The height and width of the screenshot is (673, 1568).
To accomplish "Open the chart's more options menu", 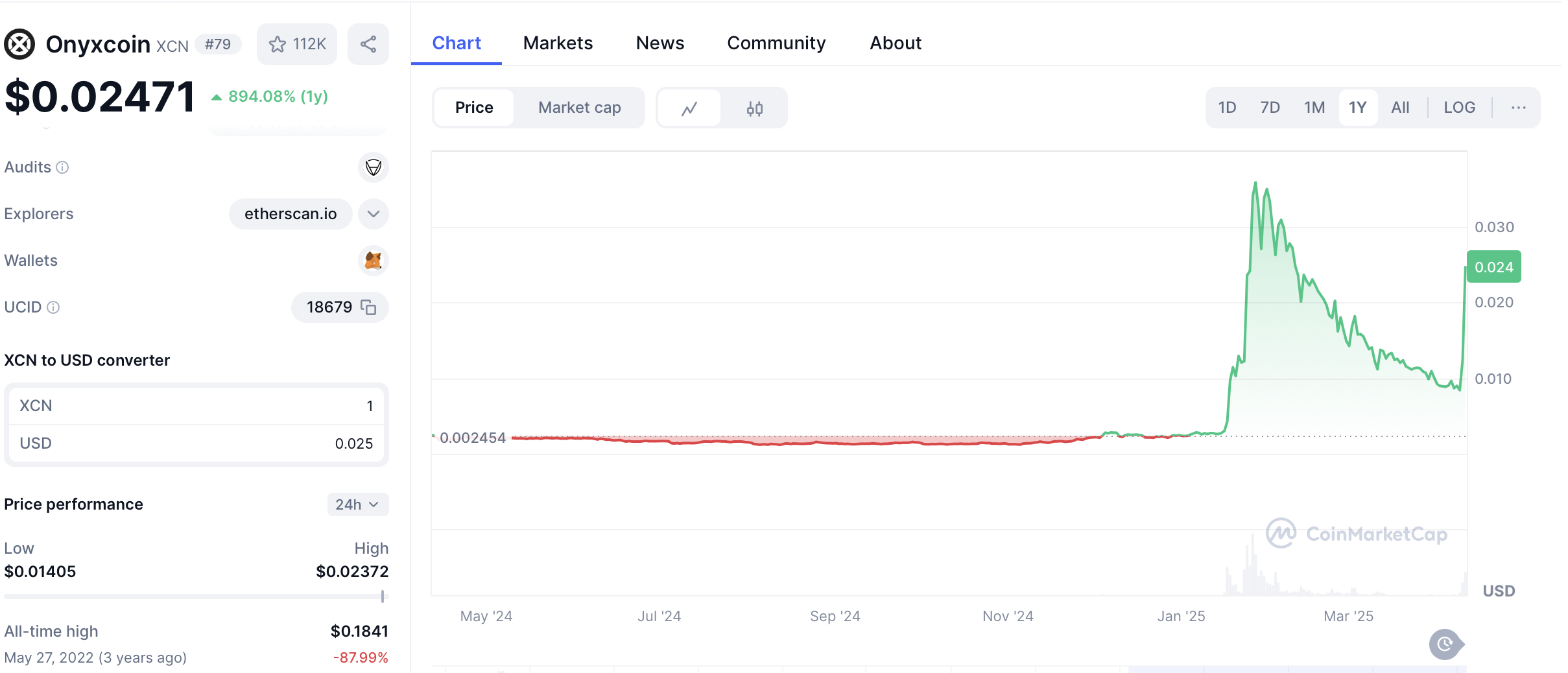I will coord(1518,108).
